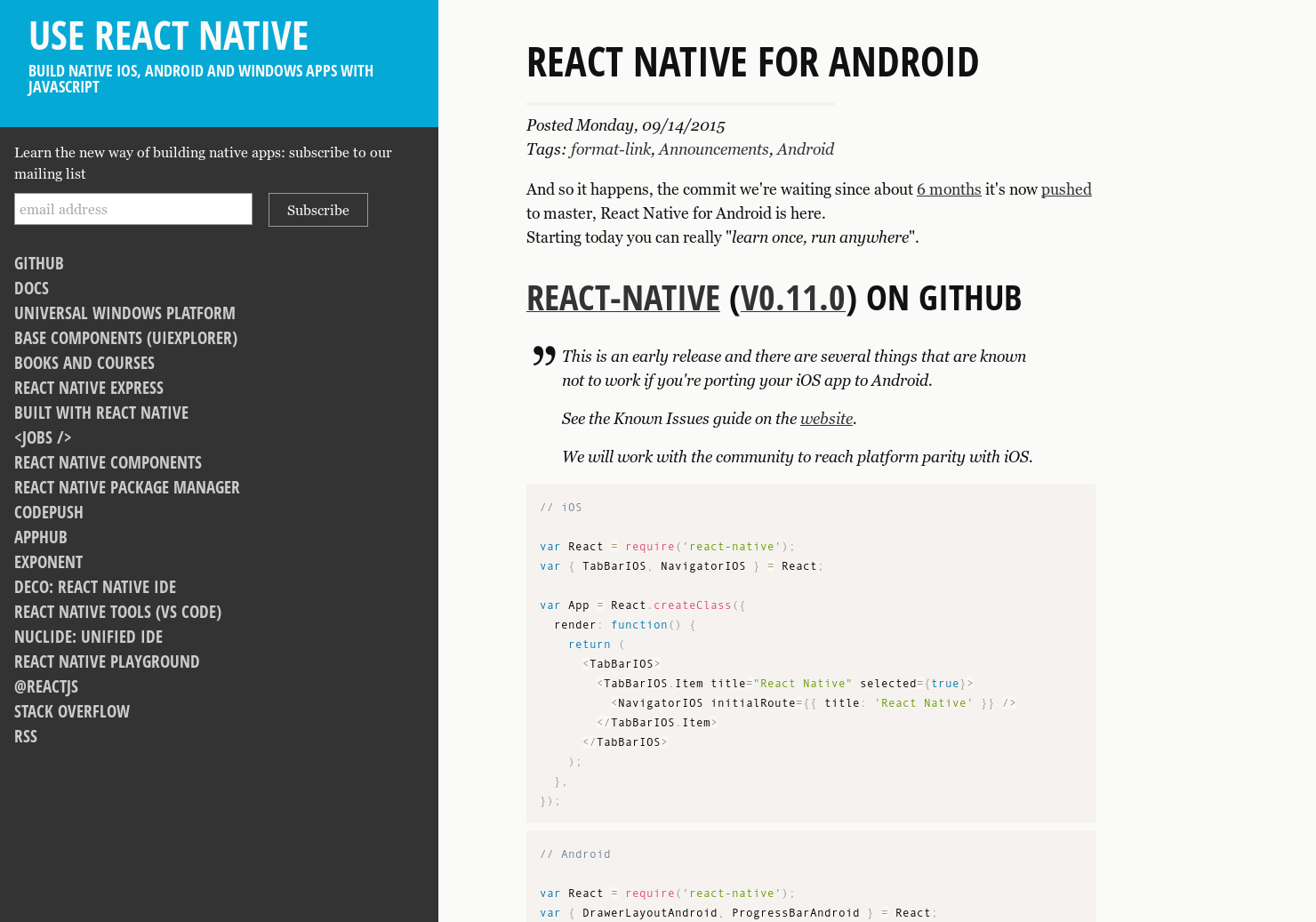
Task: Click the Use React Native site title
Action: (169, 36)
